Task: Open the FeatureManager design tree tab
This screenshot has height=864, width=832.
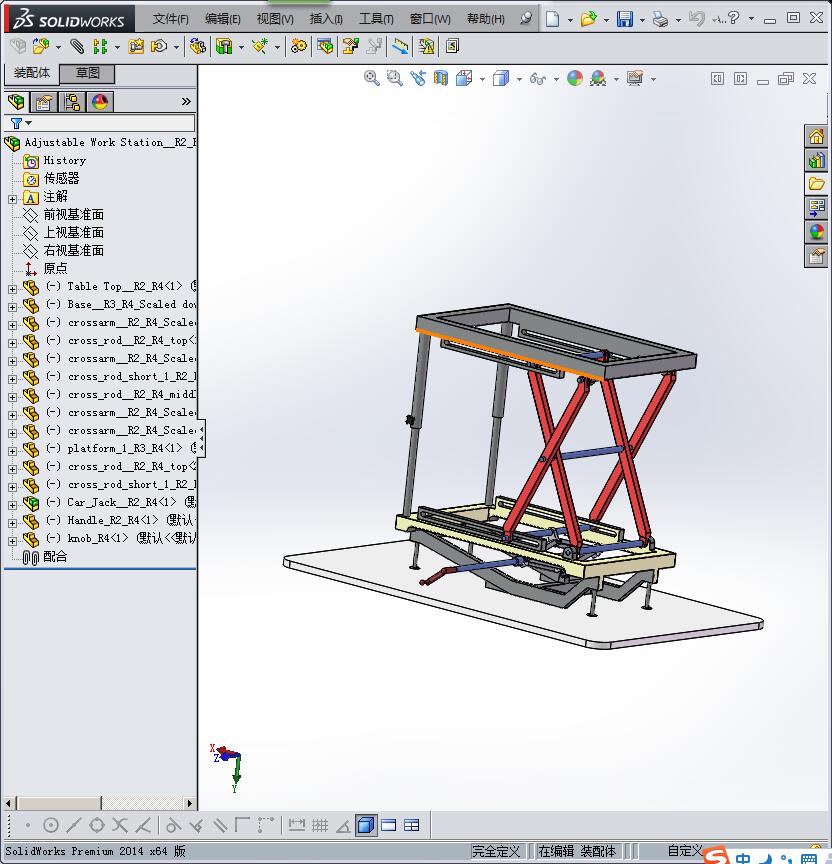Action: [x=17, y=102]
